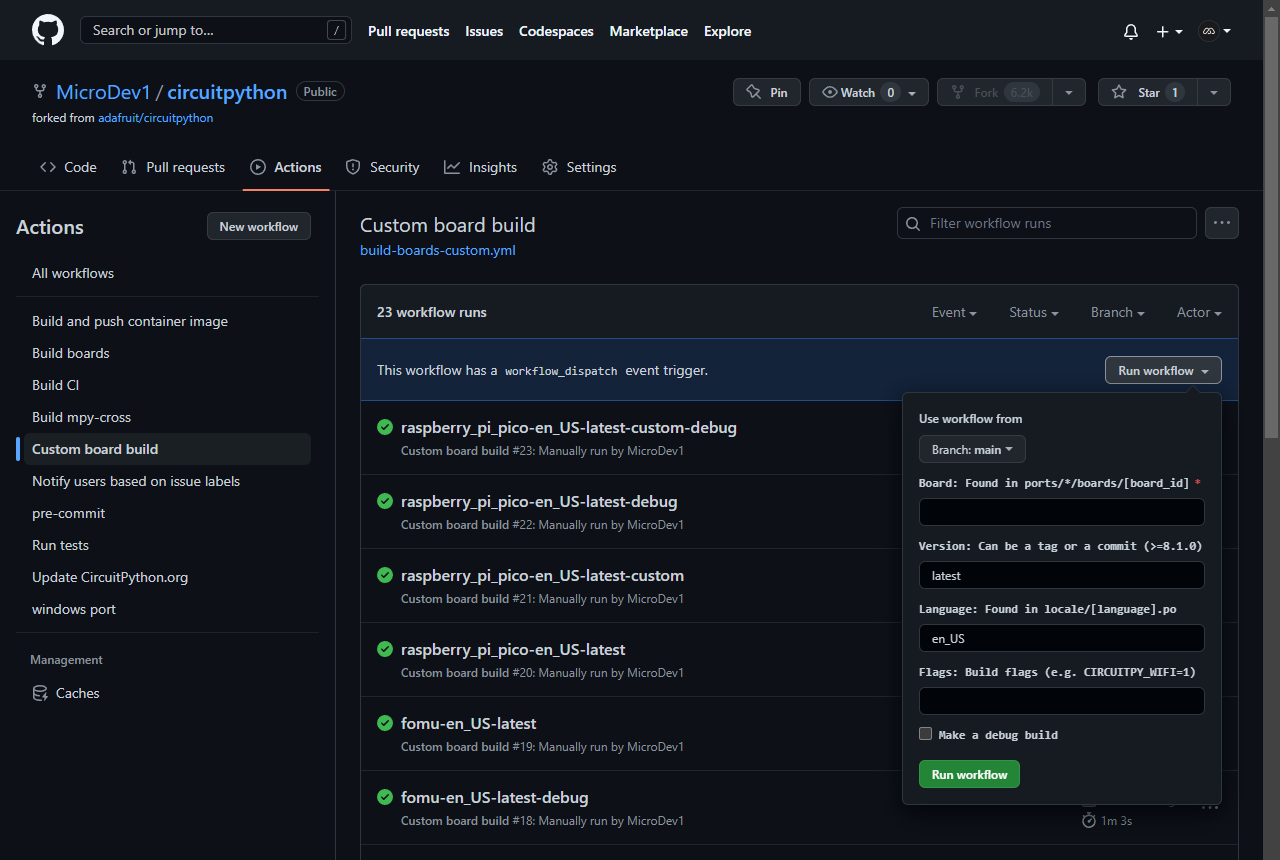Image resolution: width=1280 pixels, height=860 pixels.
Task: Open Issues in top navigation
Action: point(484,31)
